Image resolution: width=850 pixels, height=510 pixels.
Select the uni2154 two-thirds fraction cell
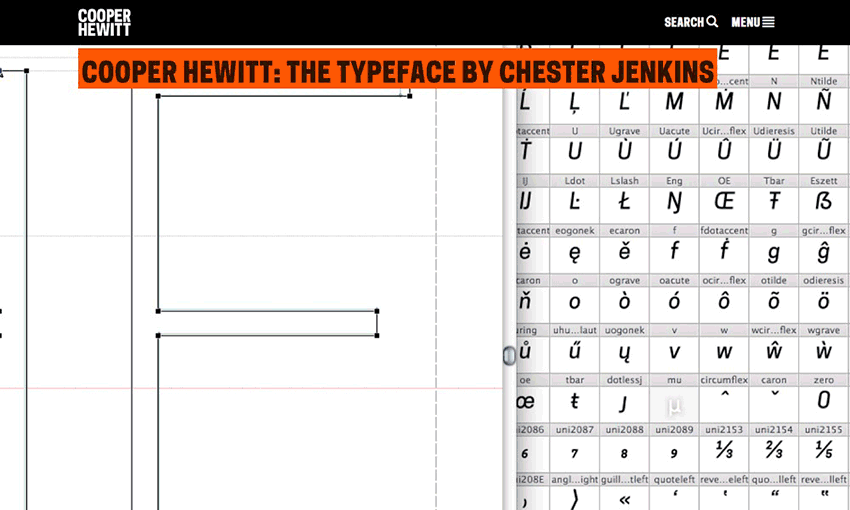774,450
